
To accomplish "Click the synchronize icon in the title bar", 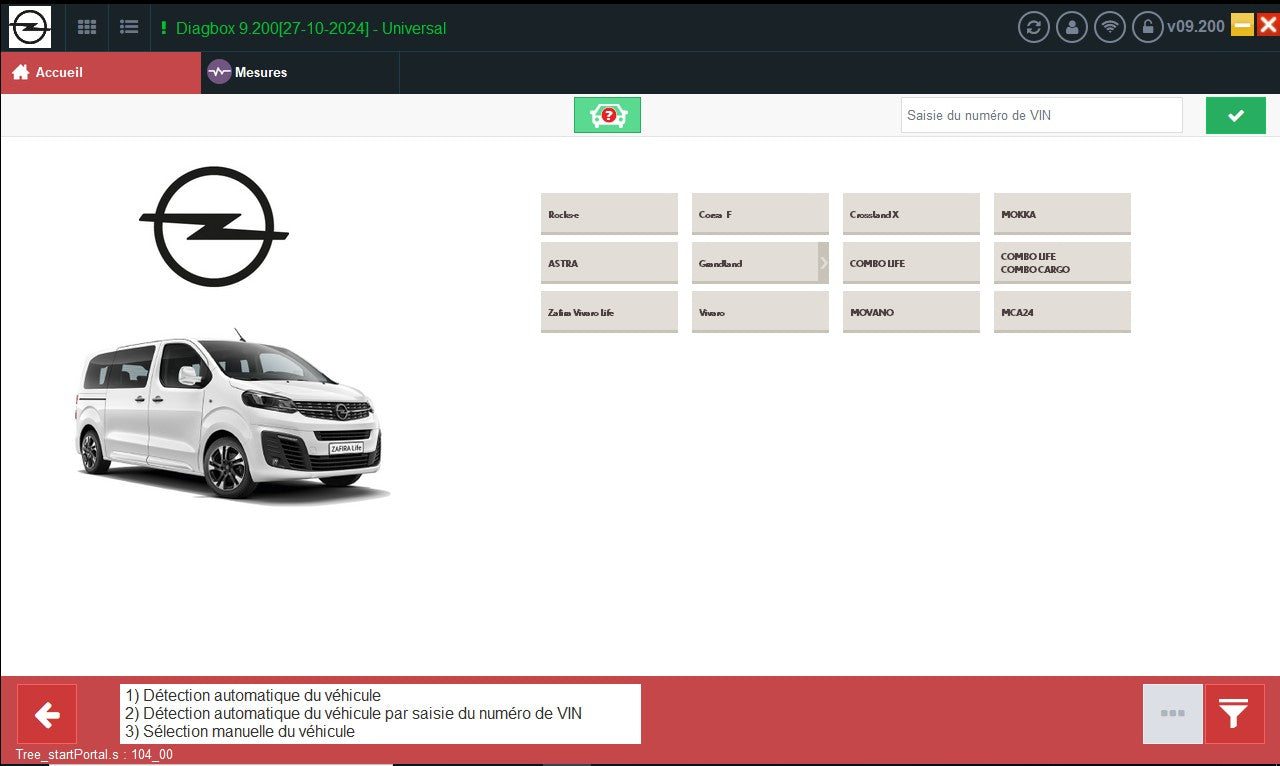I will pyautogui.click(x=1034, y=27).
